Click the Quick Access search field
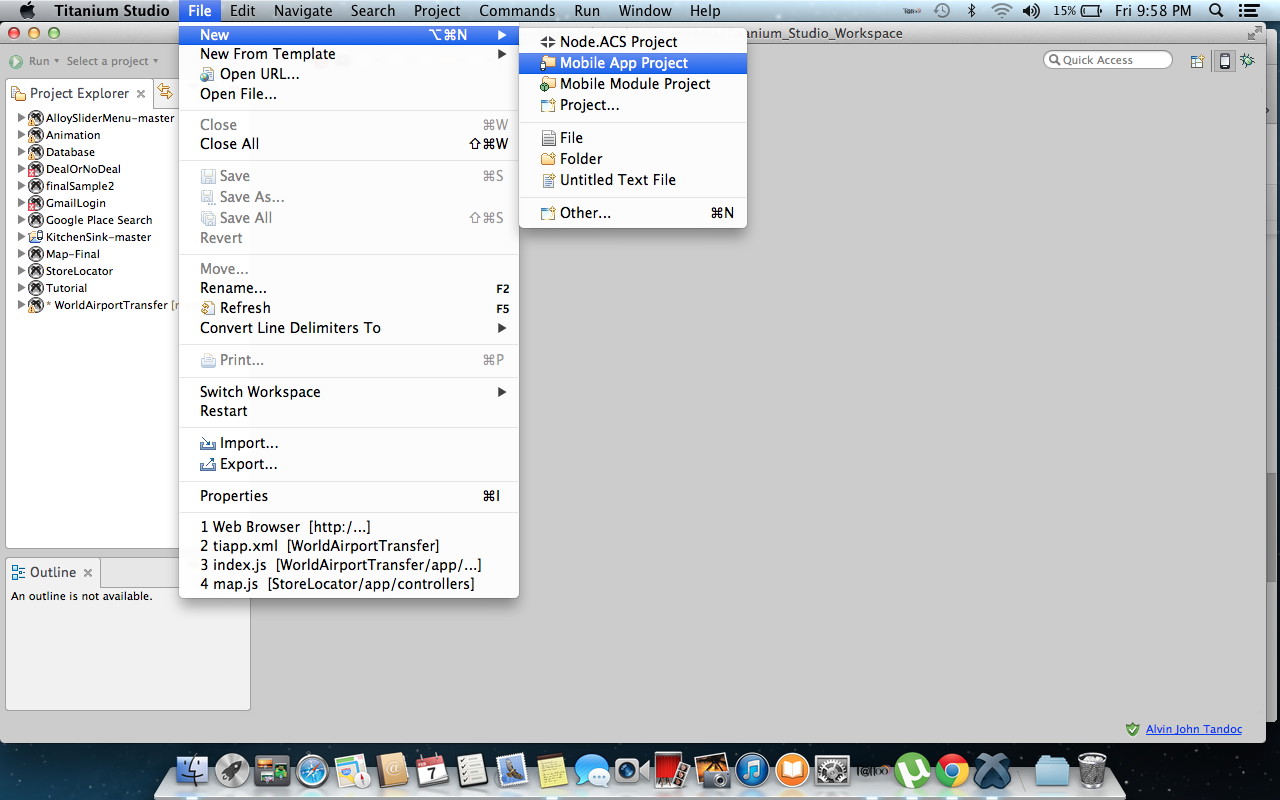The image size is (1280, 800). point(1108,60)
